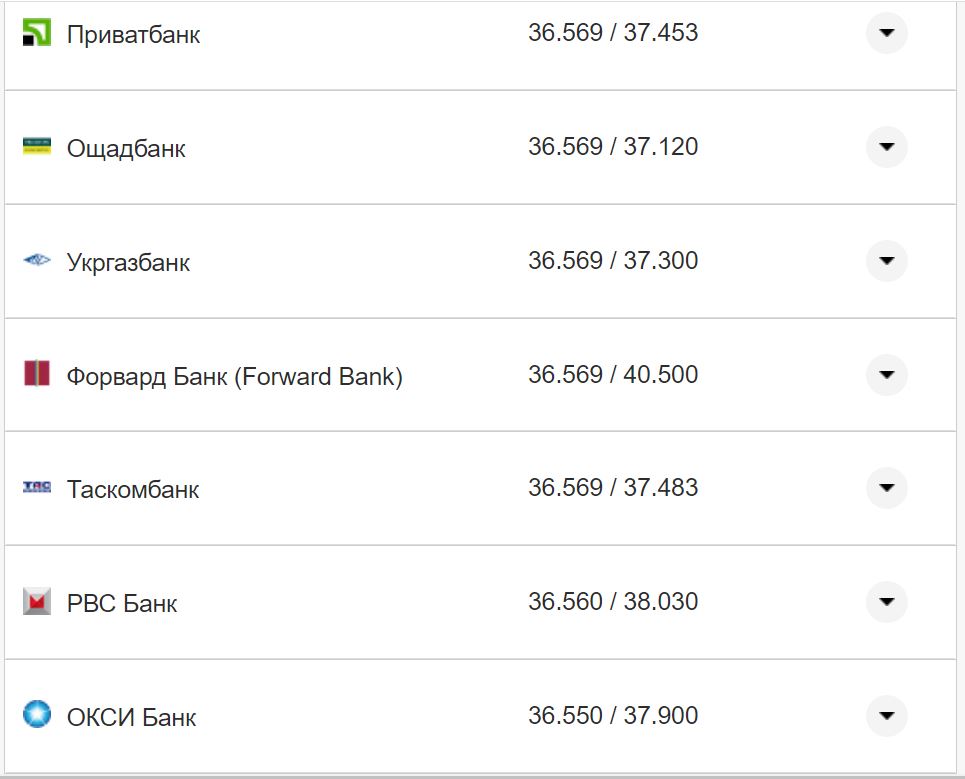This screenshot has width=965, height=779.
Task: Click the Укргазбанк logo icon
Action: [36, 261]
